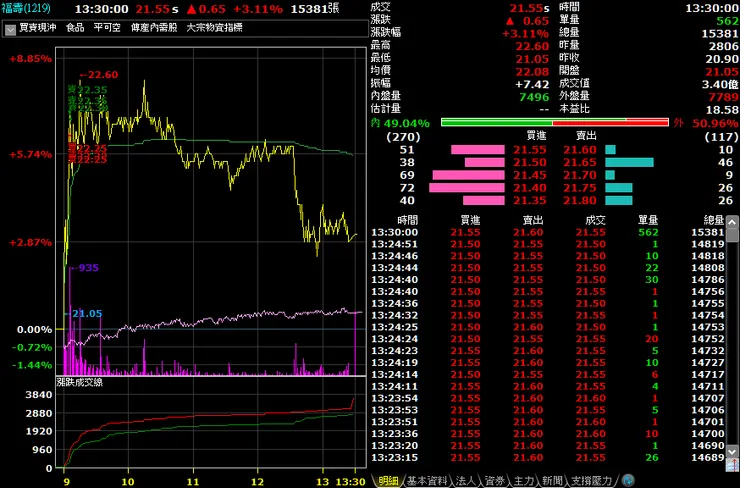Click the 平可空 tag

tap(107, 27)
